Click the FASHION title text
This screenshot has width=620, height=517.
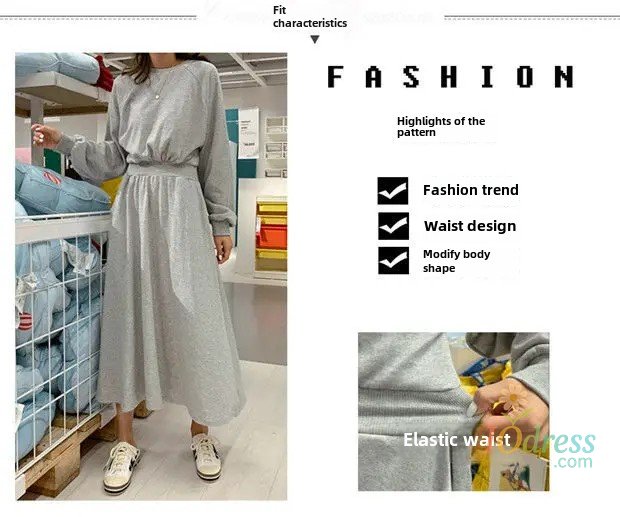[450, 77]
